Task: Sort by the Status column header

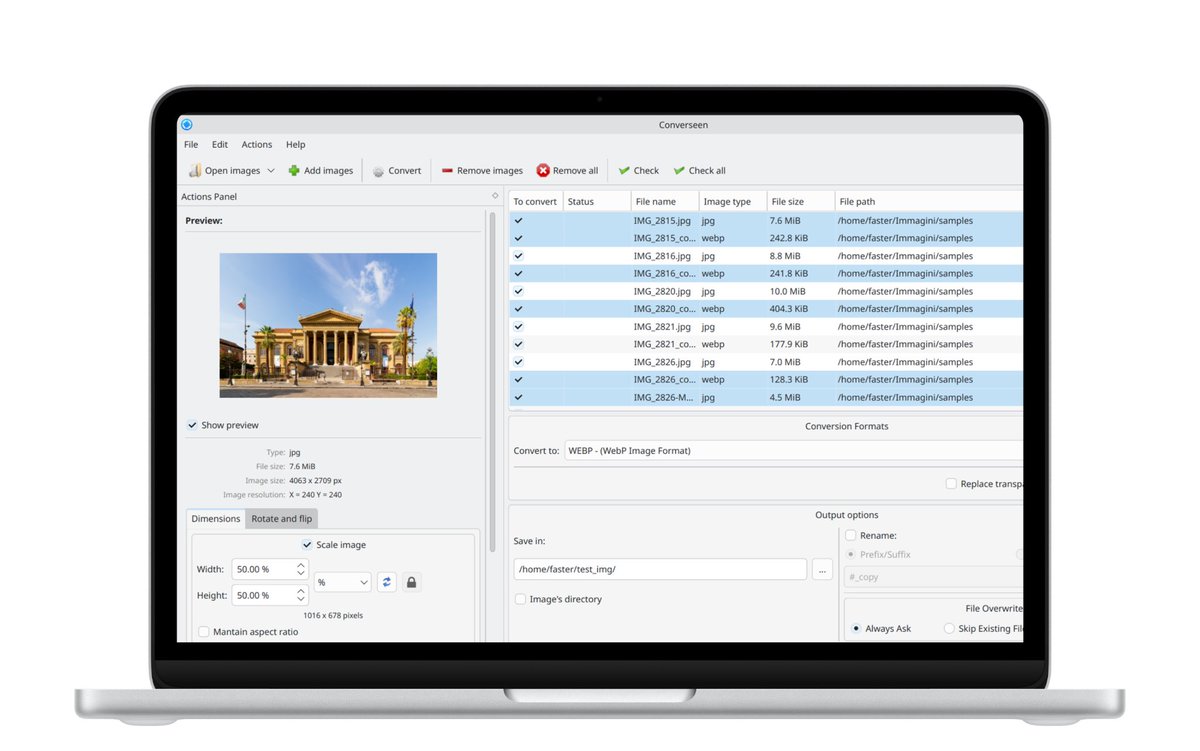Action: 597,202
